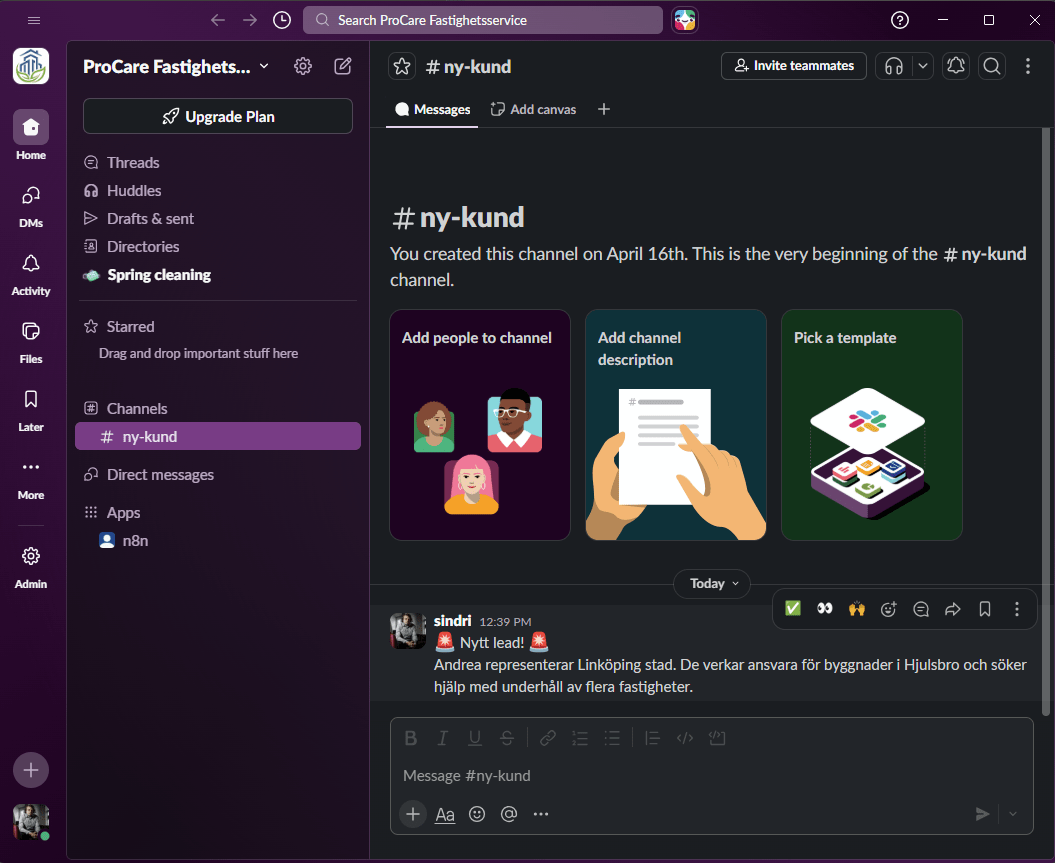
Task: Go forward in history arrow
Action: [250, 20]
